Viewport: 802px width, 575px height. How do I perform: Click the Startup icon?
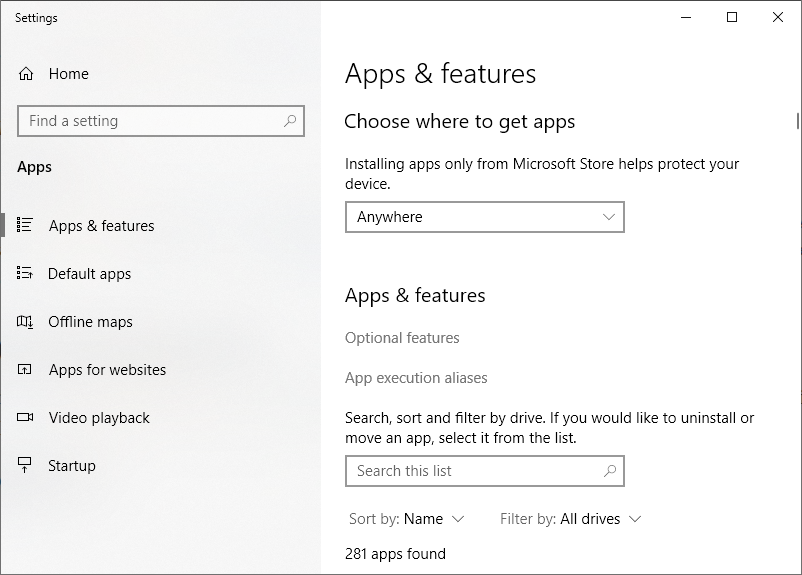pyautogui.click(x=25, y=465)
